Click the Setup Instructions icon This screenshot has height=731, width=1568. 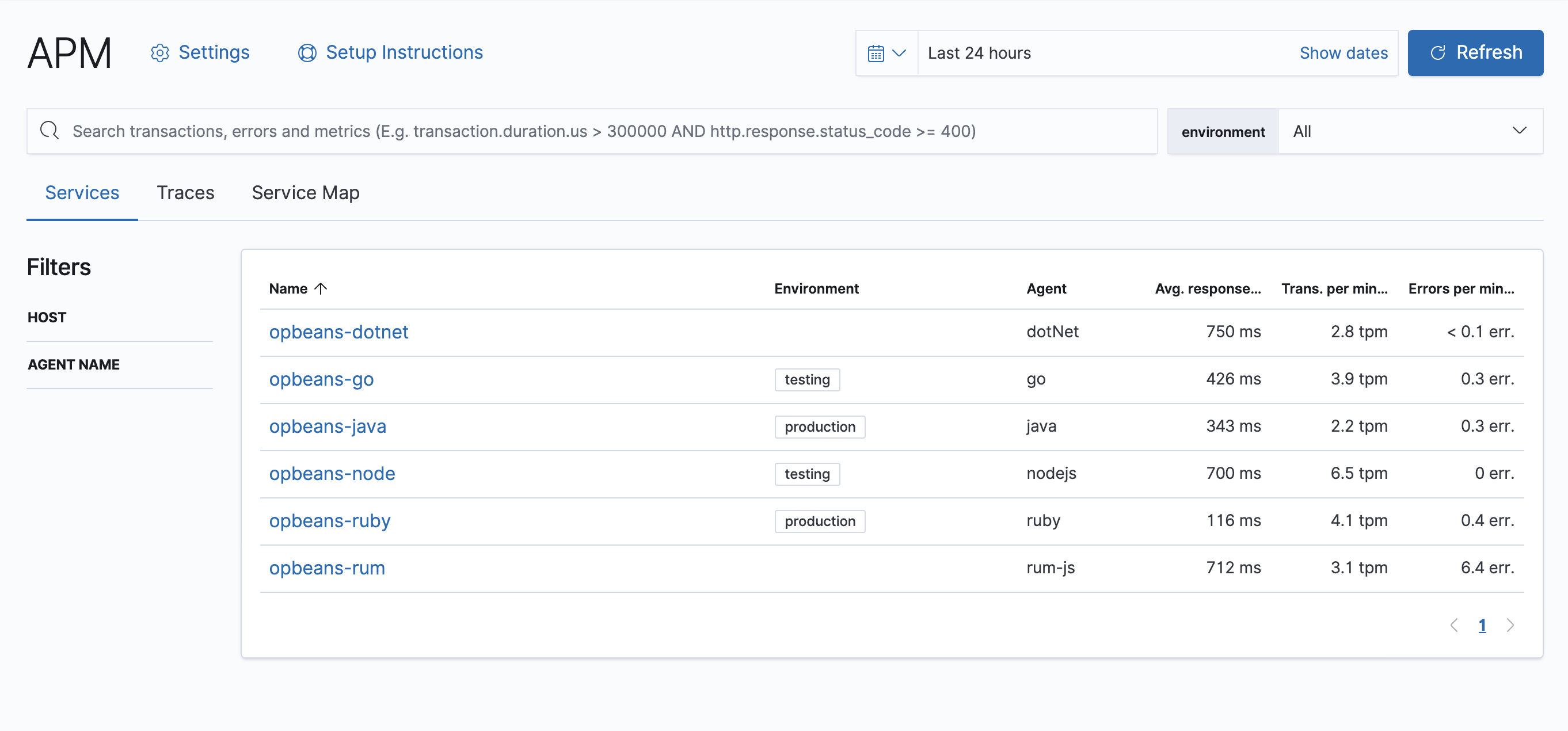pyautogui.click(x=306, y=52)
